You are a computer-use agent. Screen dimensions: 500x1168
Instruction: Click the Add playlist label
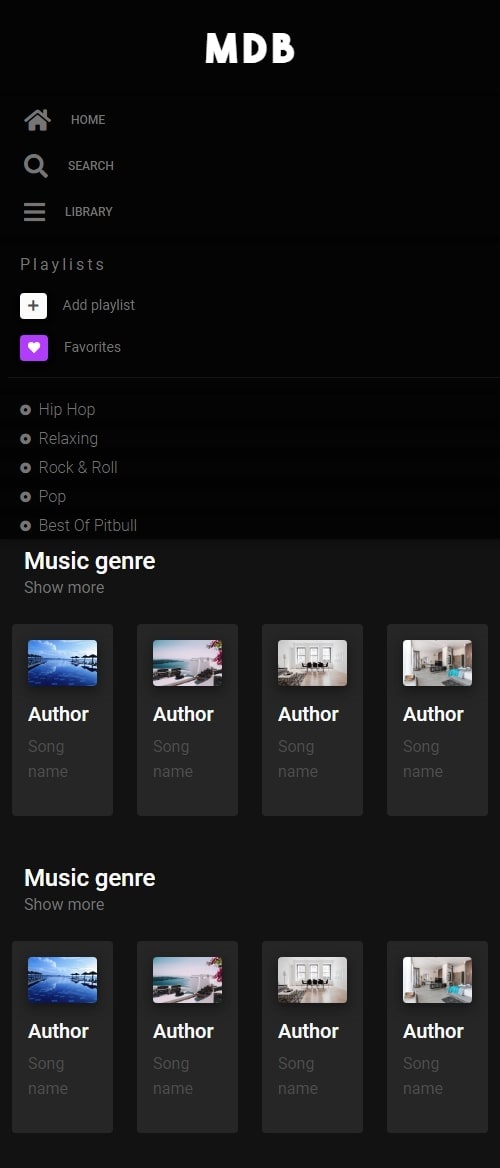click(98, 305)
